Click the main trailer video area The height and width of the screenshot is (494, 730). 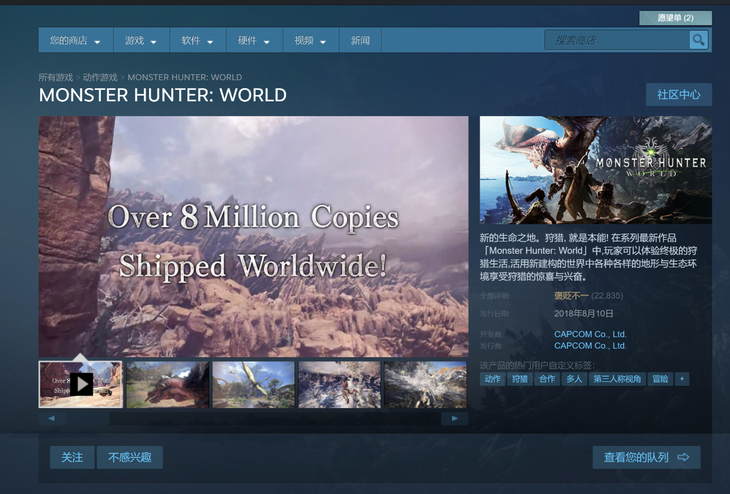(x=254, y=237)
